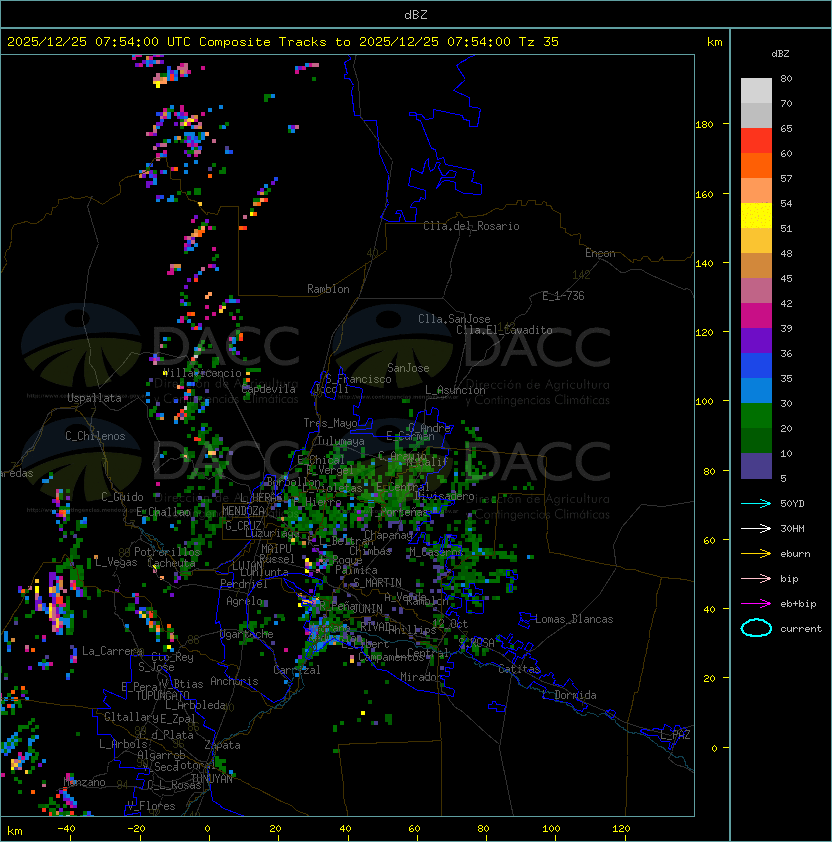This screenshot has width=832, height=842.
Task: Select the 'Clla.del_Rosario' place label
Action: click(471, 226)
